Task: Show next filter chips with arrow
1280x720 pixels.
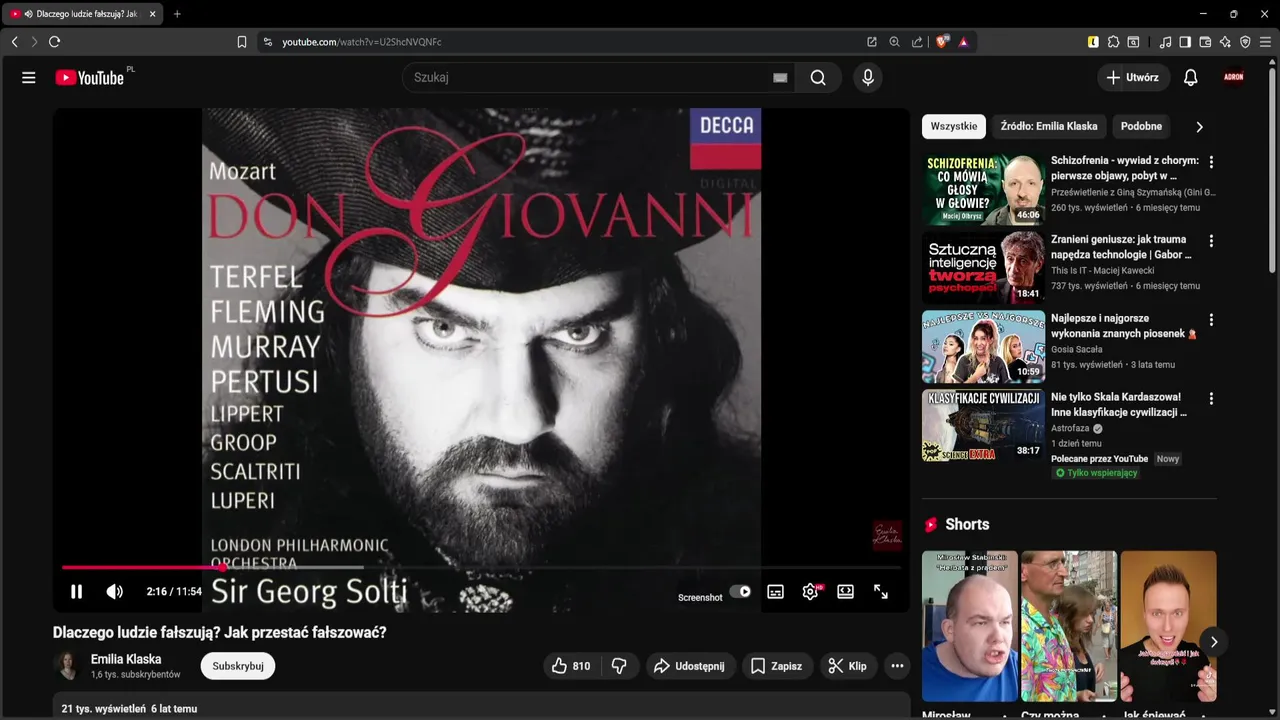Action: point(1199,127)
